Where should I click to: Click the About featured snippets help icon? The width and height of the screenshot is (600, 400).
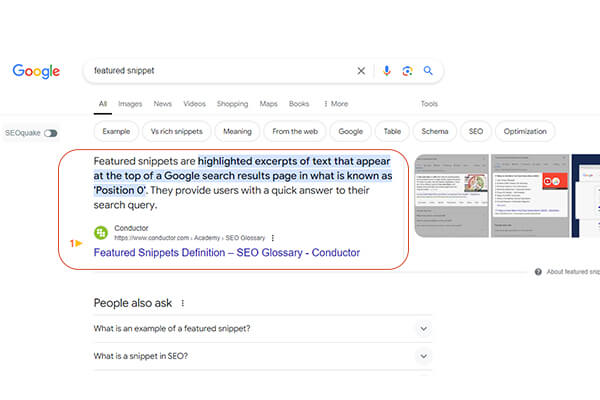538,272
